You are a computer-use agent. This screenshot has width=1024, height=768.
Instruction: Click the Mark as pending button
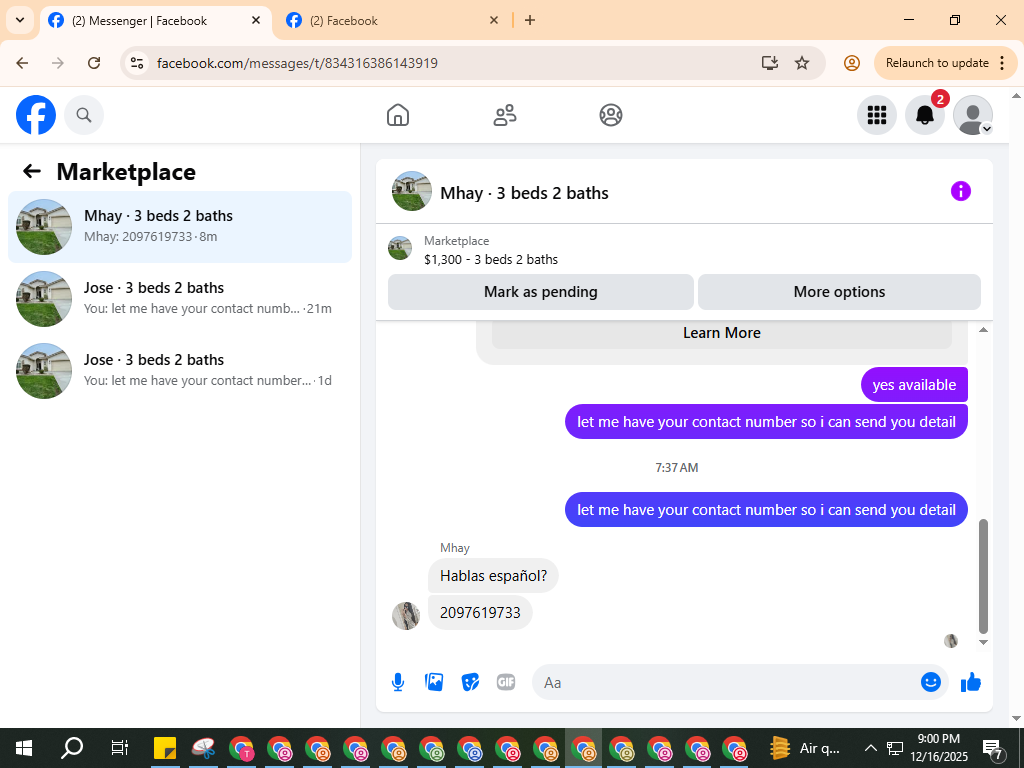click(541, 292)
